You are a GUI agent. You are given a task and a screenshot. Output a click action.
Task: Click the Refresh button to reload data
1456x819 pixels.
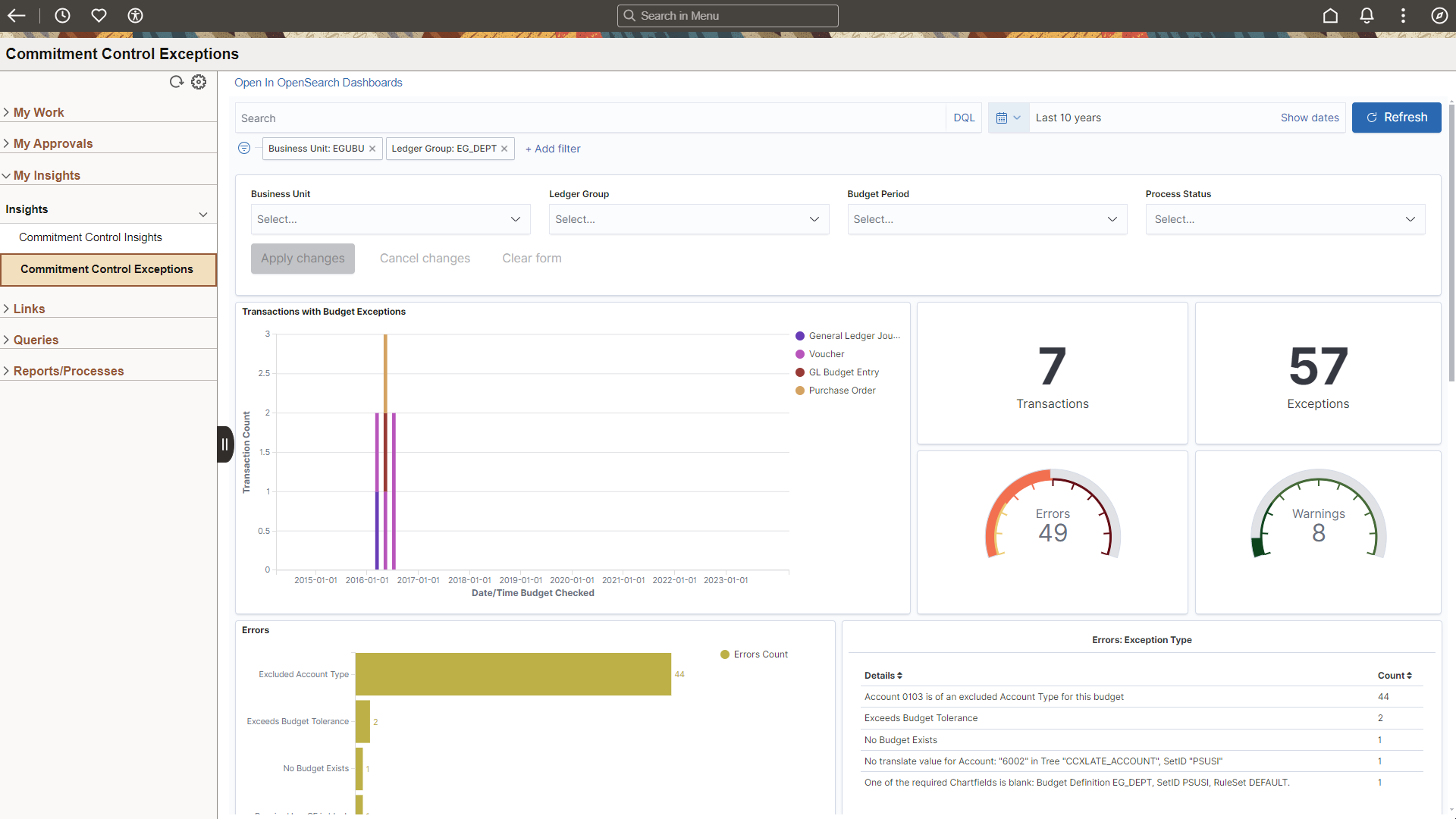(x=1395, y=117)
